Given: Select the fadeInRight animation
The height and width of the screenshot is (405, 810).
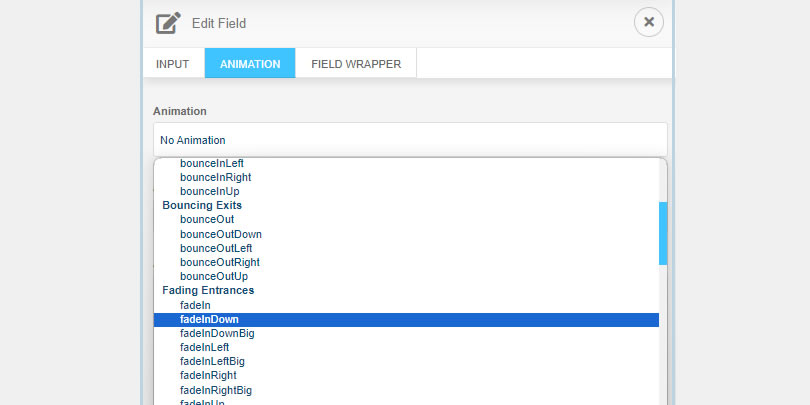Looking at the screenshot, I should (x=406, y=375).
